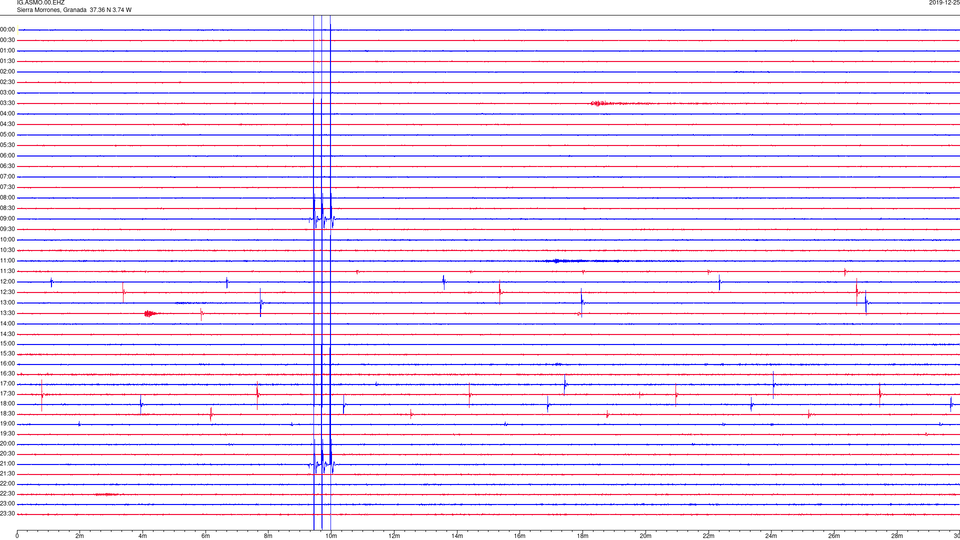The width and height of the screenshot is (960, 540).
Task: Select the 14m axis tick label
Action: click(x=457, y=536)
